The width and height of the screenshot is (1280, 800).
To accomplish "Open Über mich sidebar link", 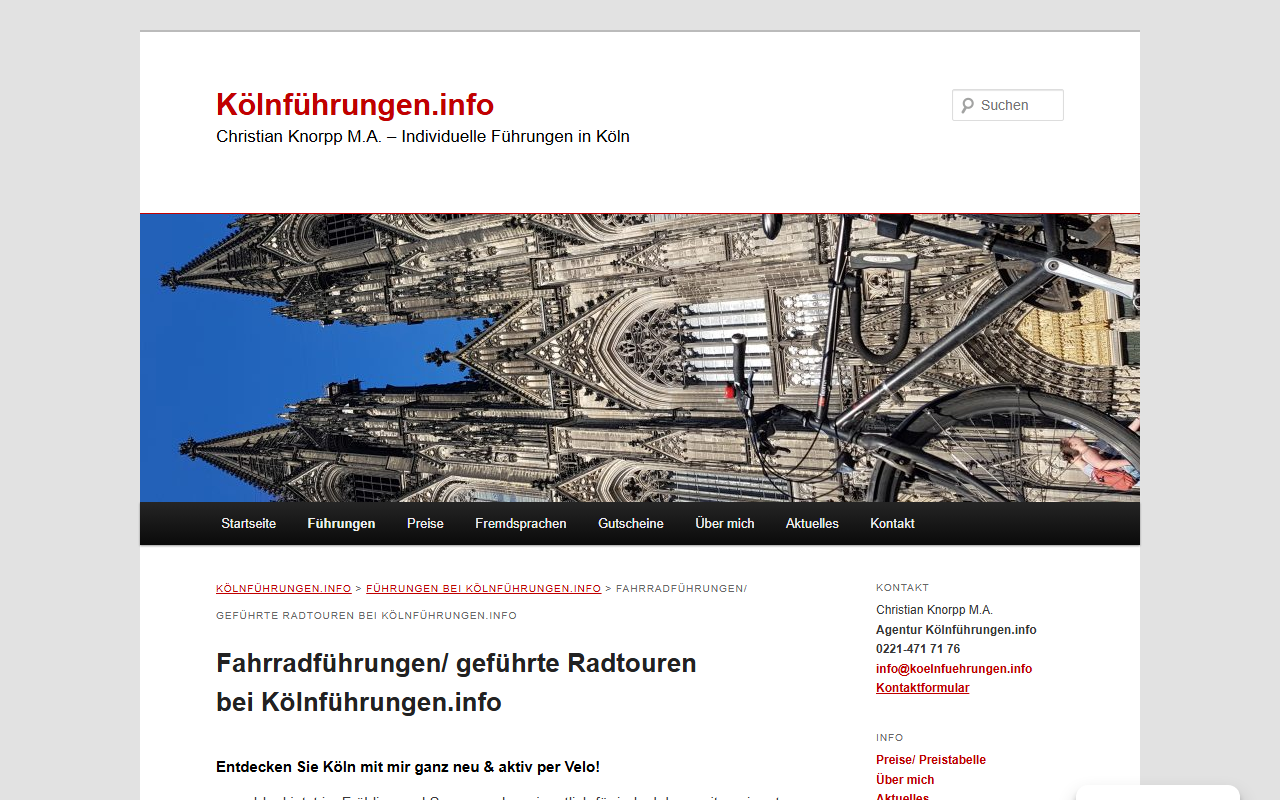I will pyautogui.click(x=905, y=780).
